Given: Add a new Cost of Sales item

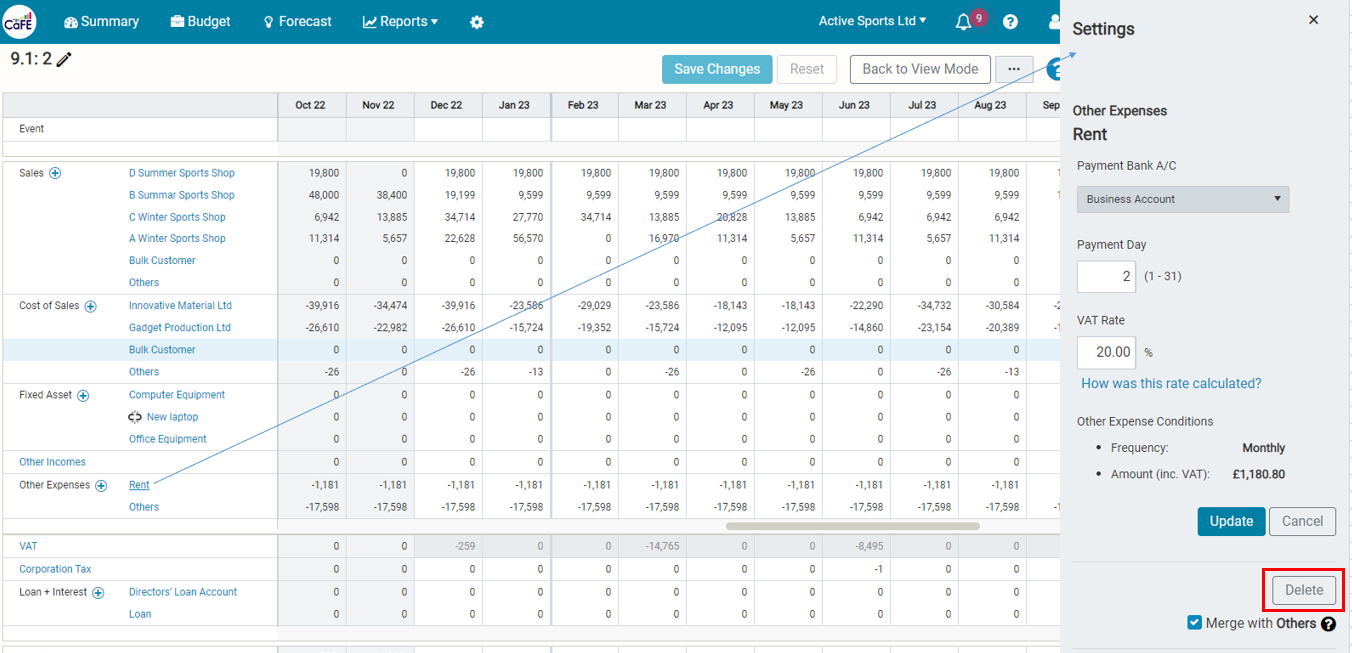Looking at the screenshot, I should pyautogui.click(x=90, y=306).
